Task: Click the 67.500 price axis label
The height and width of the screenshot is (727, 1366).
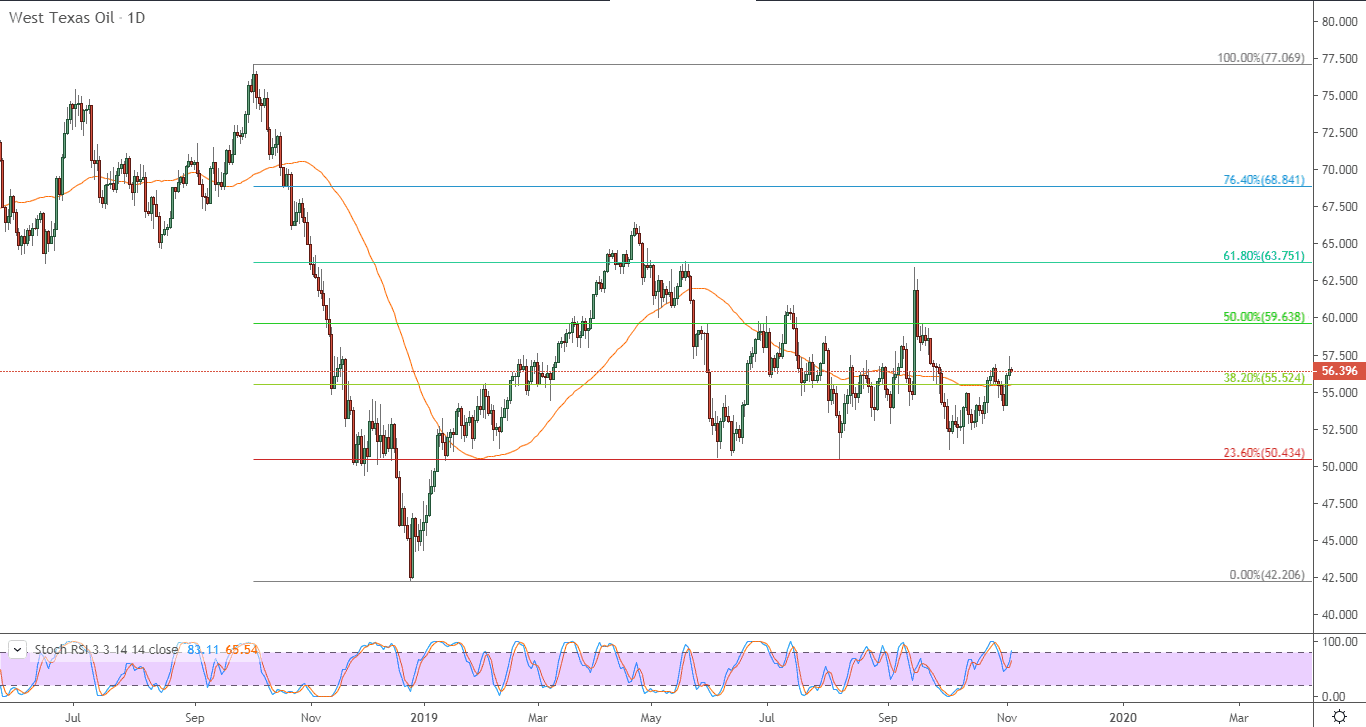Action: click(x=1339, y=207)
